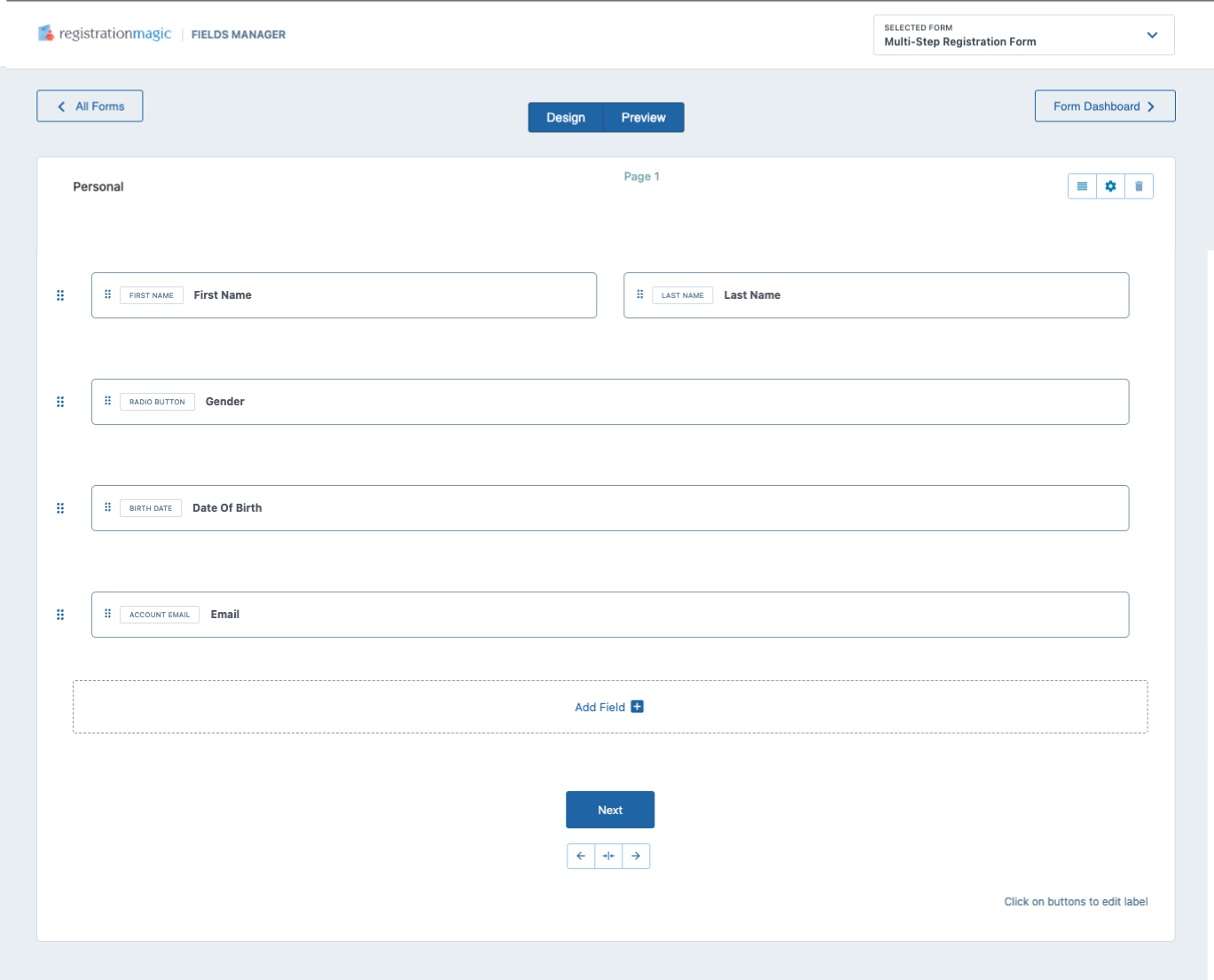Open the Page 1 settings gear

[x=1110, y=186]
